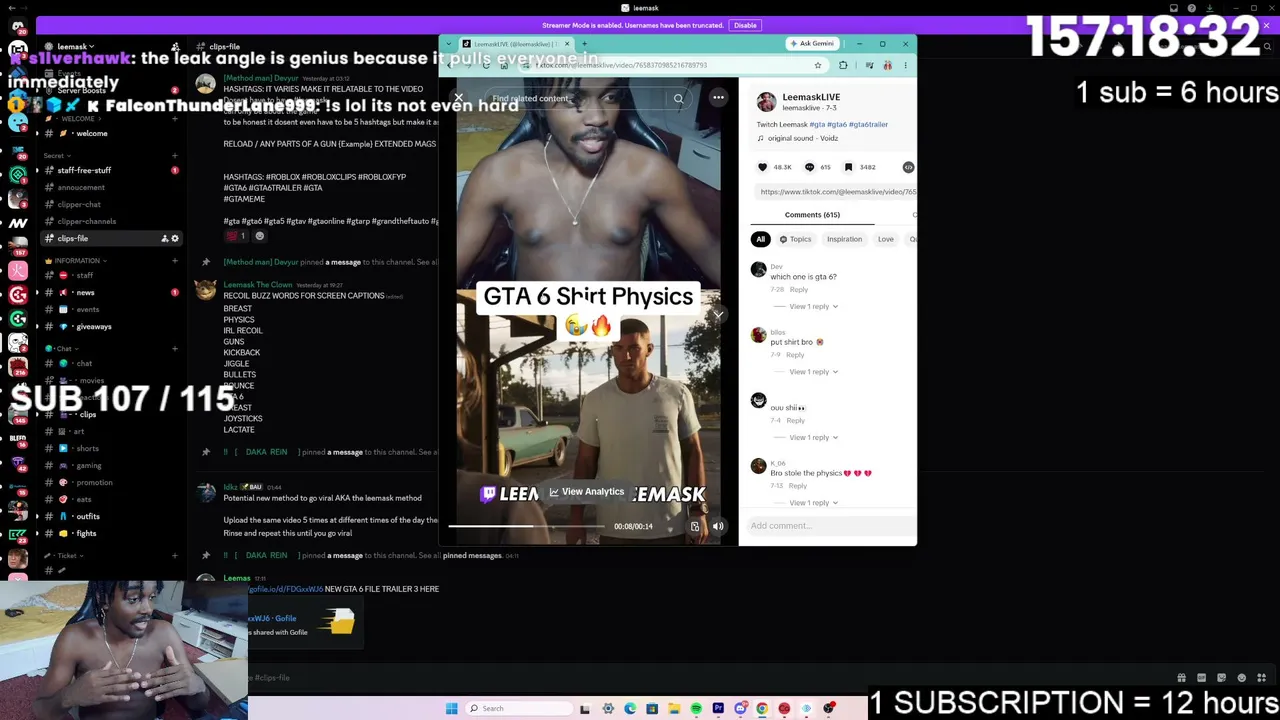Open Spotify from the taskbar
The image size is (1280, 720).
coord(696,709)
